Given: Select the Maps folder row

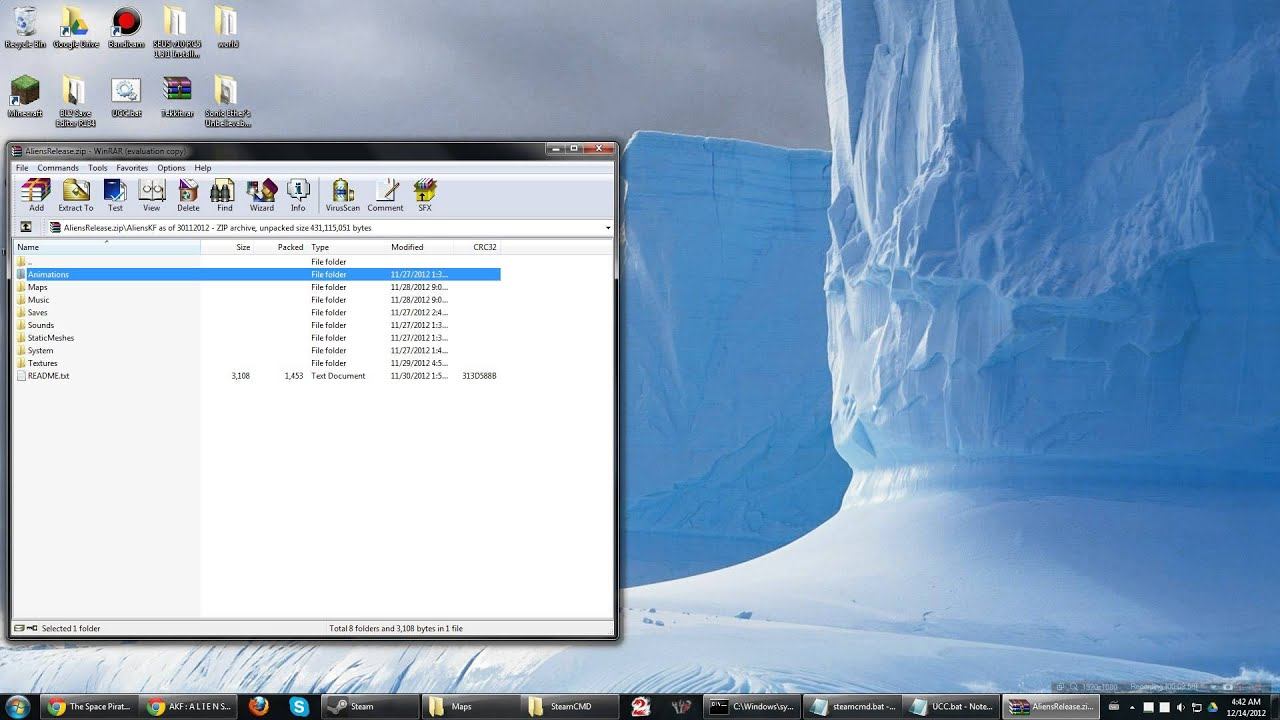Looking at the screenshot, I should 257,287.
